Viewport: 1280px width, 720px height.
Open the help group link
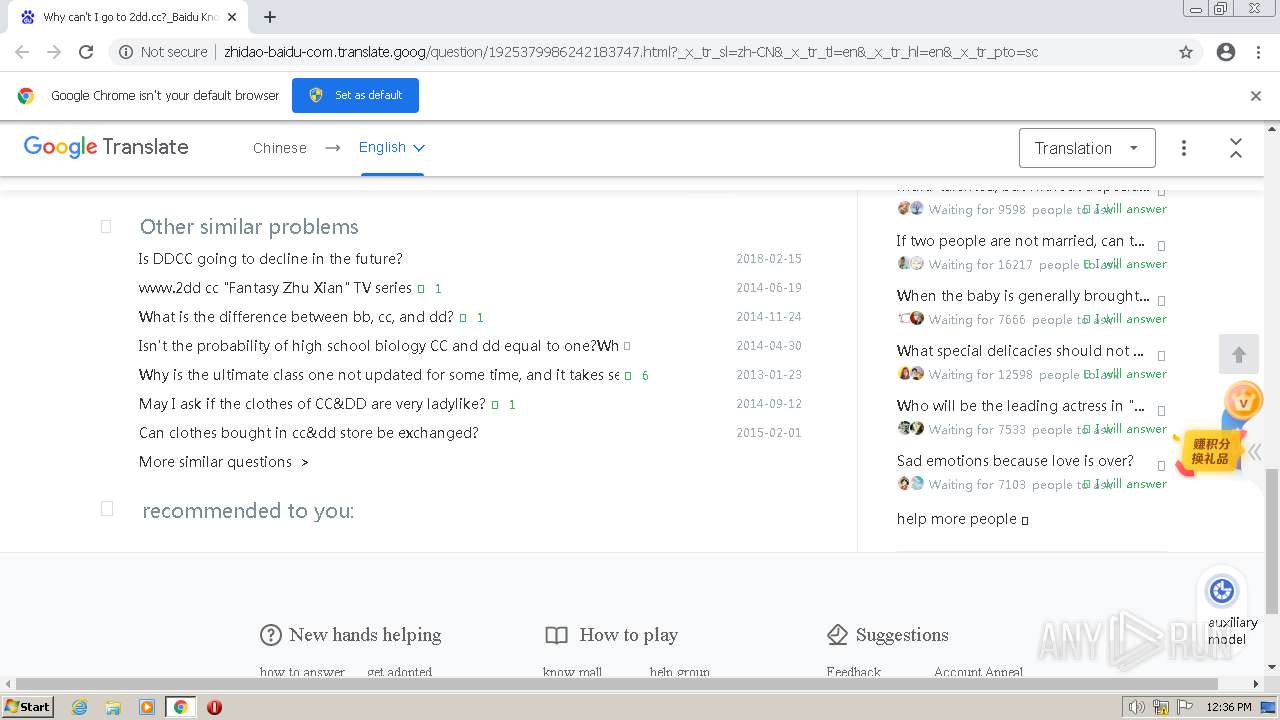coord(680,672)
